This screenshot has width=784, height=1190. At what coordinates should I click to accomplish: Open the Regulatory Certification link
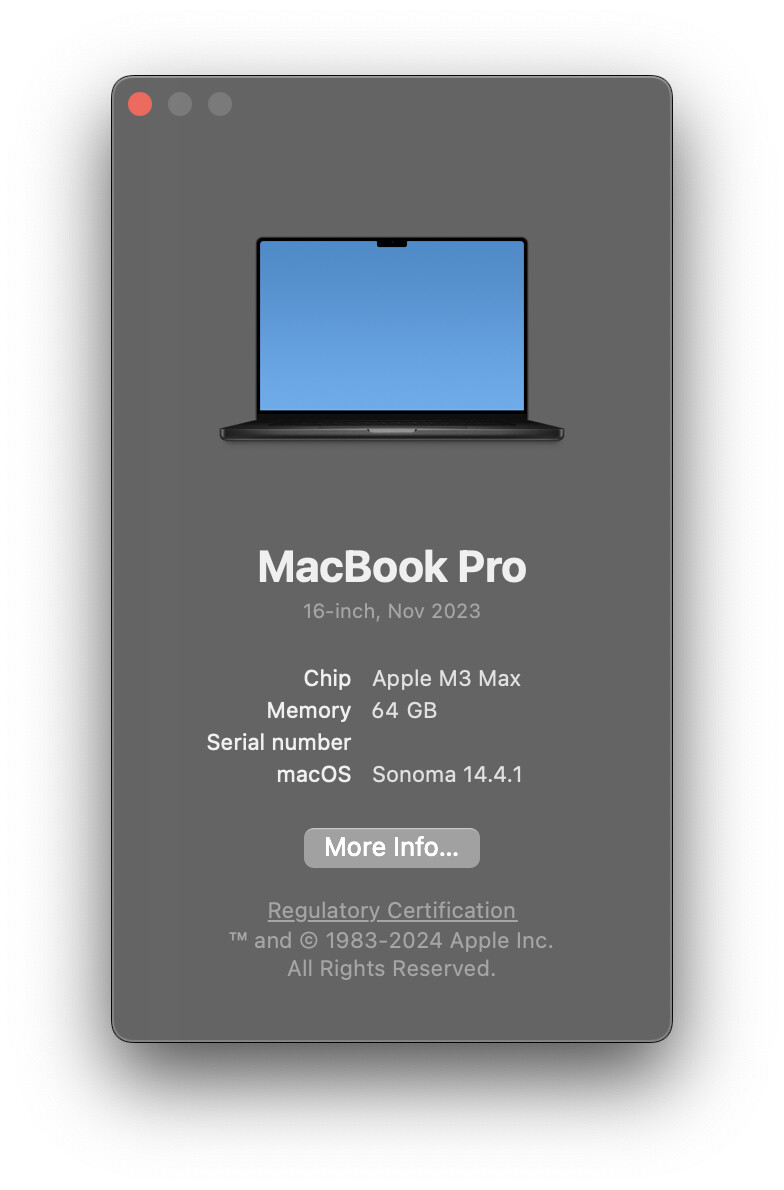392,910
